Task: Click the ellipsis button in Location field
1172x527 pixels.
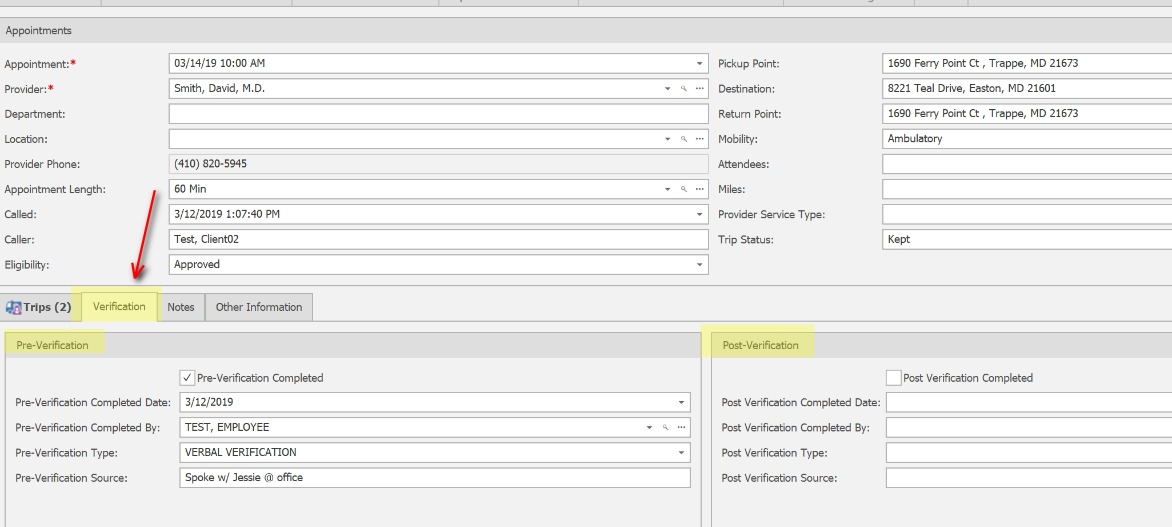Action: click(700, 139)
